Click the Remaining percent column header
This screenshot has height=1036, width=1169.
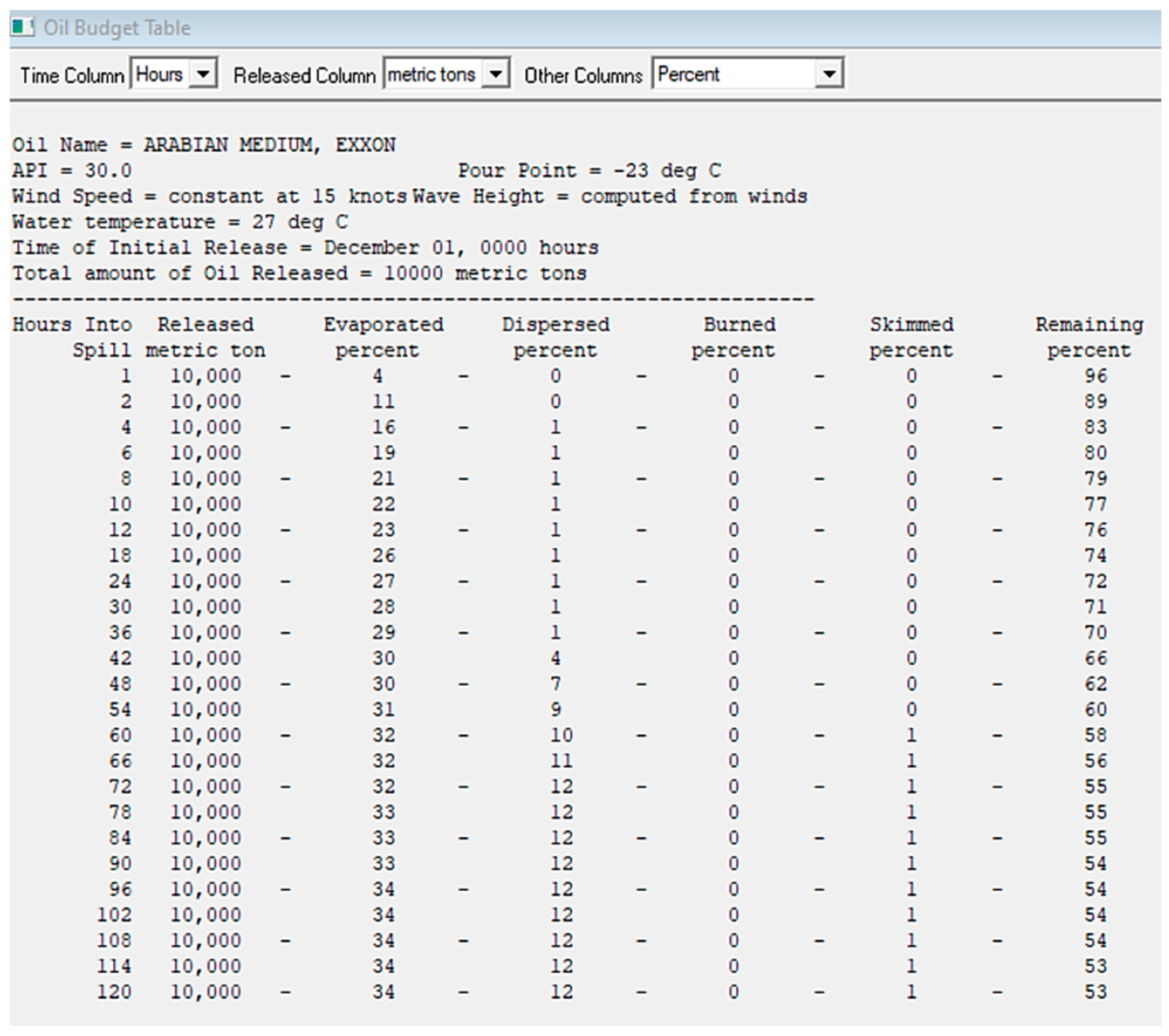[x=1089, y=337]
